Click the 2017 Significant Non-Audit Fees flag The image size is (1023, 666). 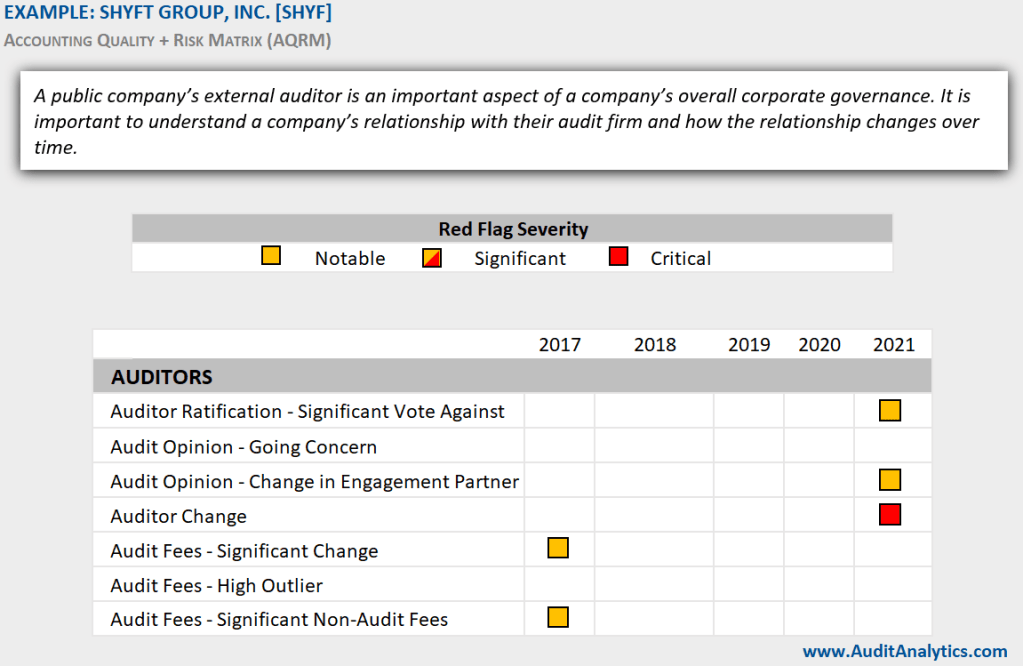pos(557,618)
